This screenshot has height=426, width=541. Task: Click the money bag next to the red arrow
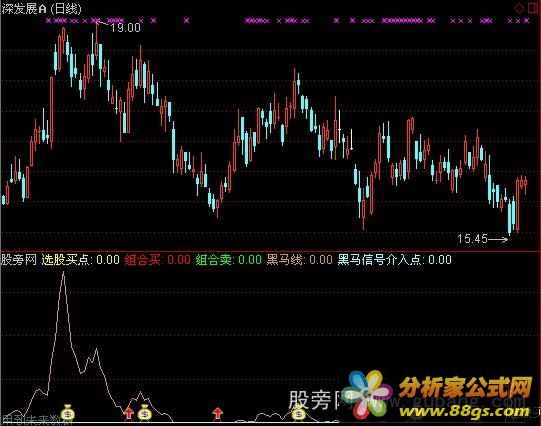[145, 413]
